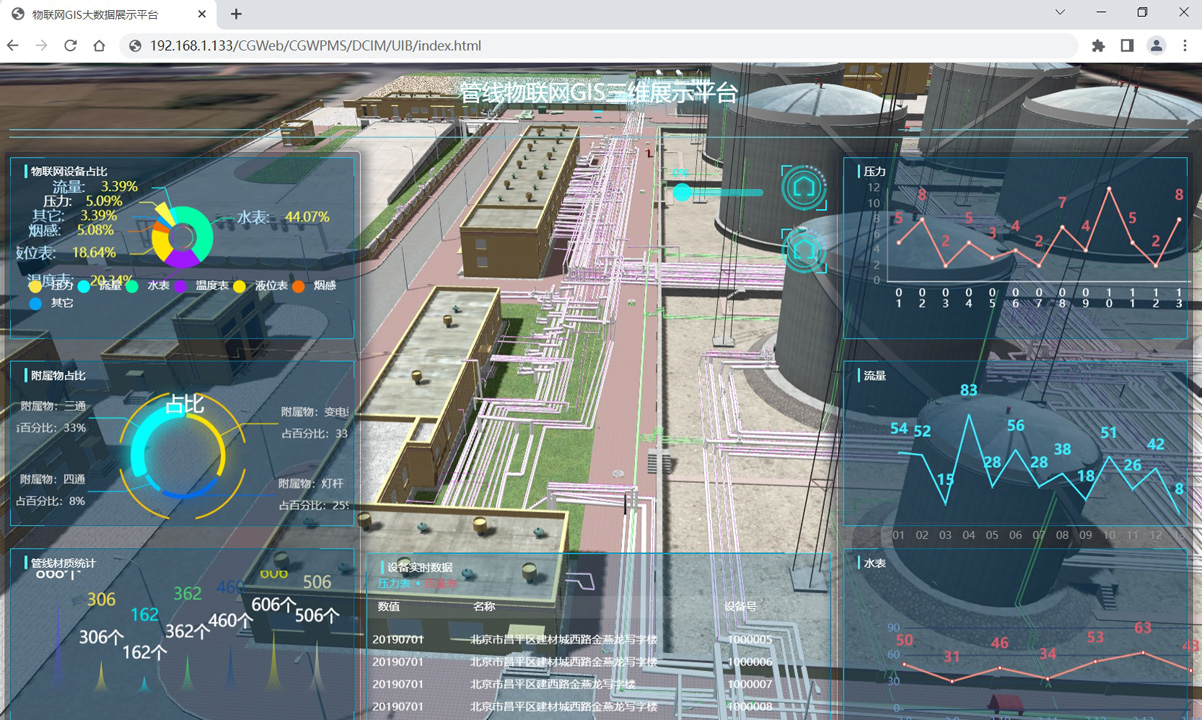Screen dimensions: 1202x720
Task: Toggle the 流量 legend item
Action: coord(101,286)
